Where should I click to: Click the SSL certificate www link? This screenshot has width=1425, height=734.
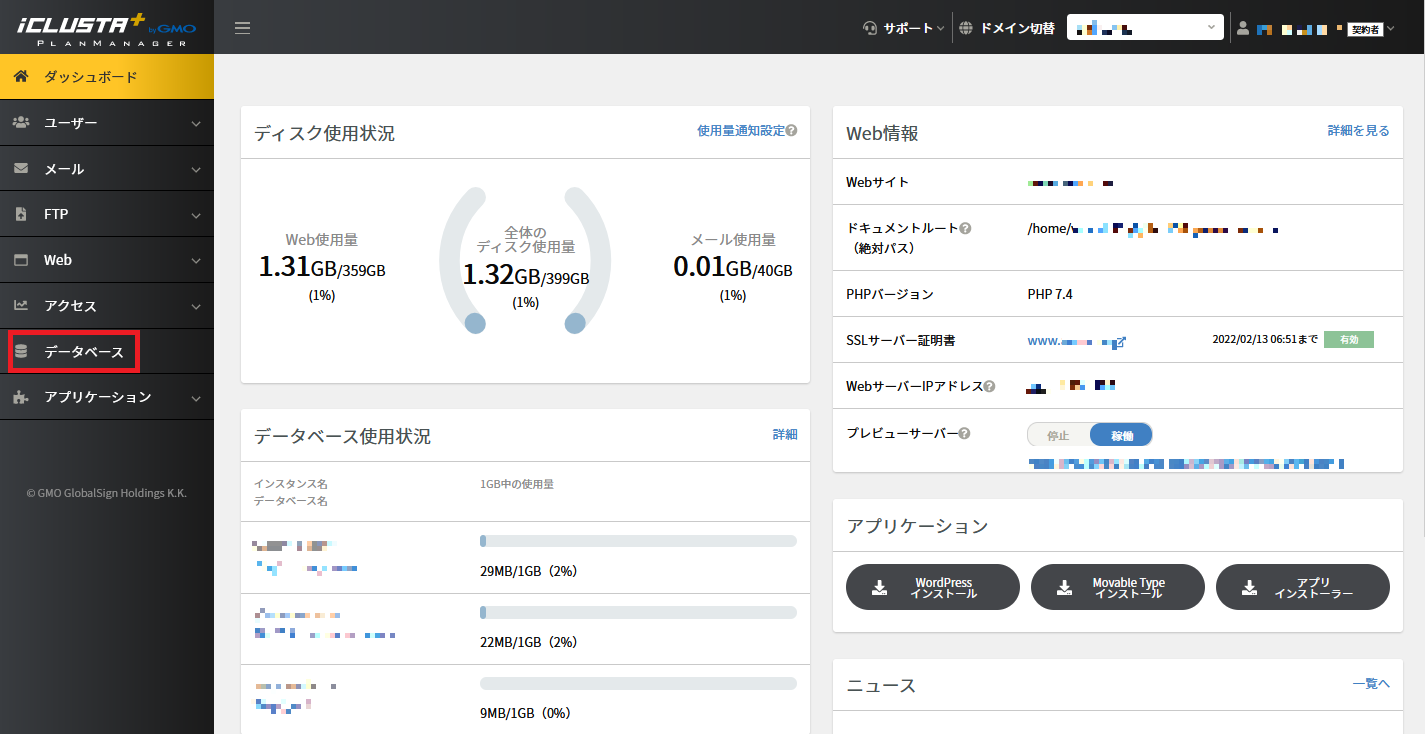[1070, 341]
